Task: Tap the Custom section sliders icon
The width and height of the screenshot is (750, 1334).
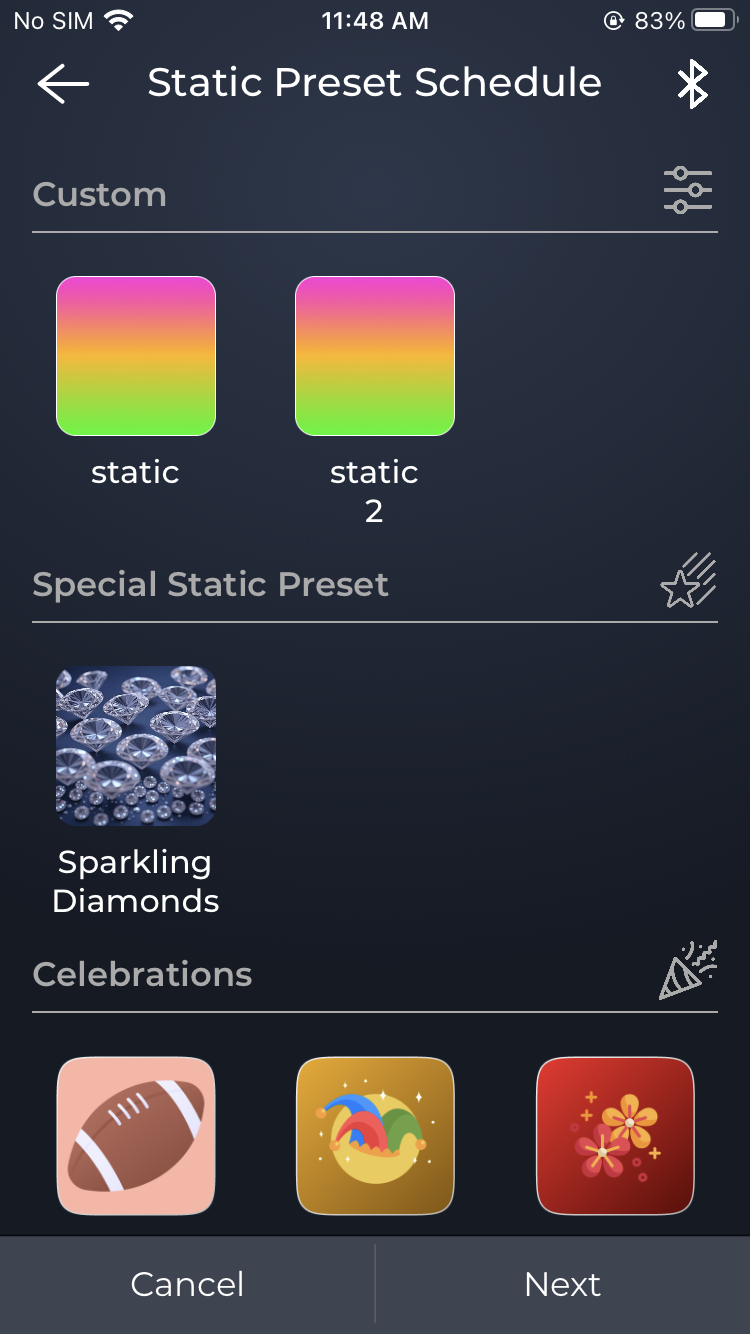Action: click(688, 190)
